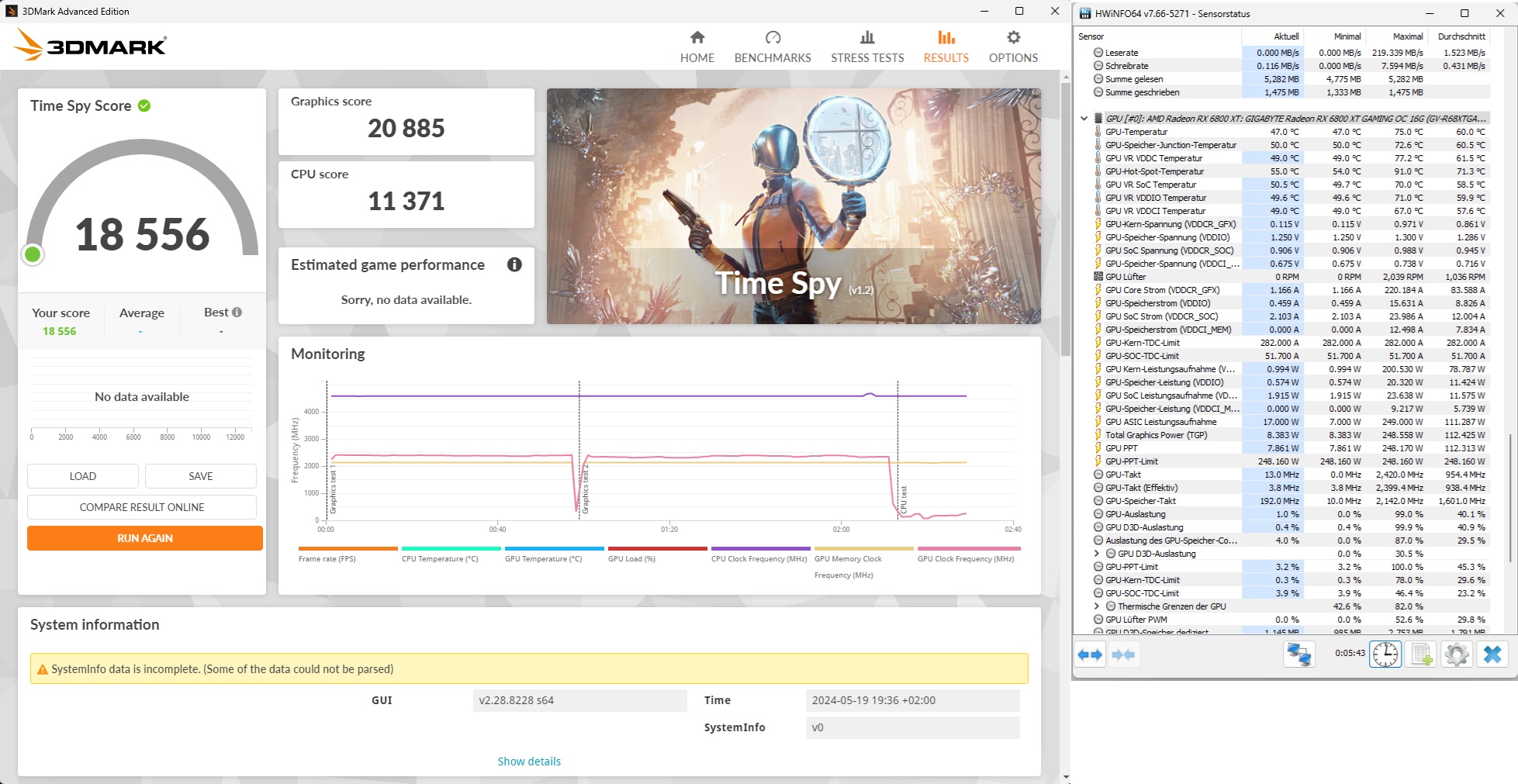The image size is (1518, 784).
Task: Open HWiNFO sensor settings gear icon
Action: (1456, 654)
